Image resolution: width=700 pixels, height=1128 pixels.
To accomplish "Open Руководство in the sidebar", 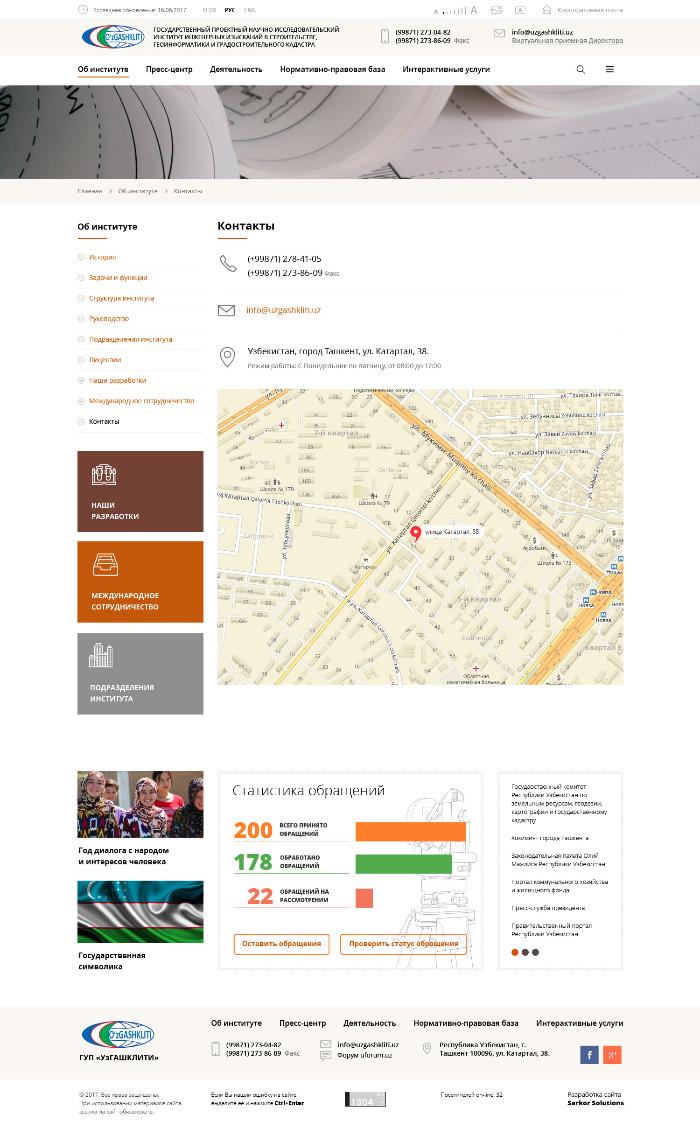I will 109,319.
